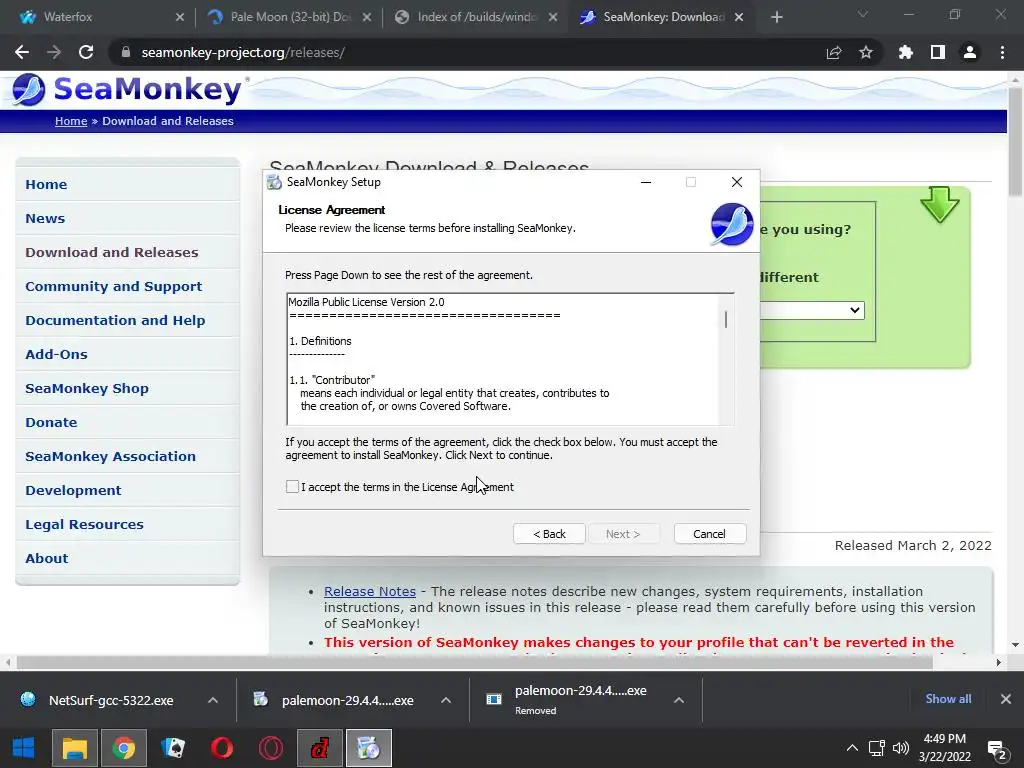Image resolution: width=1024 pixels, height=768 pixels.
Task: Expand options for NetSurf-gcc-5322.exe download
Action: (x=213, y=700)
